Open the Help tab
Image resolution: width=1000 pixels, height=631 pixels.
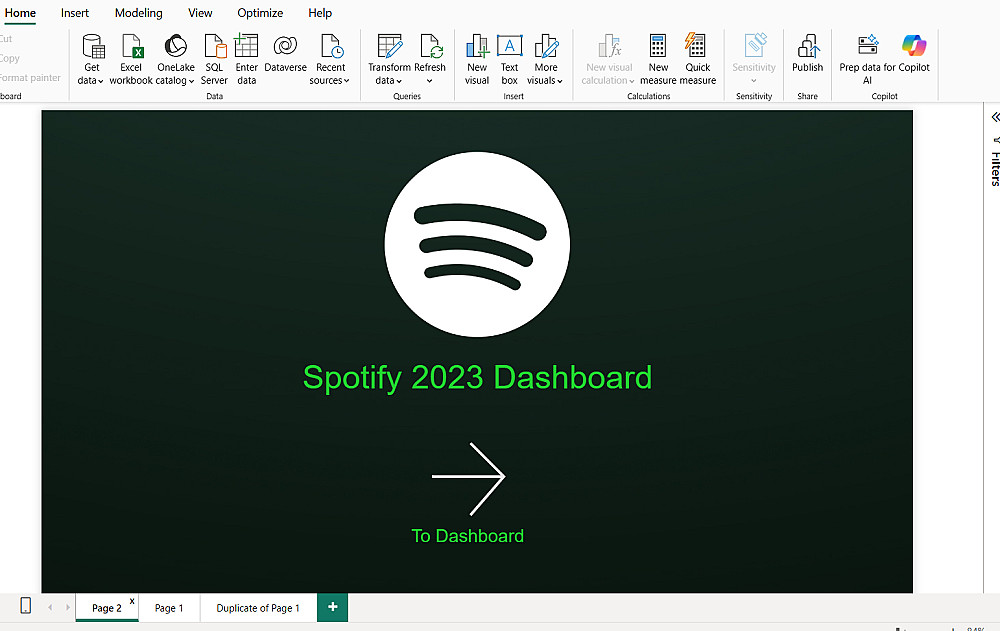pos(320,13)
